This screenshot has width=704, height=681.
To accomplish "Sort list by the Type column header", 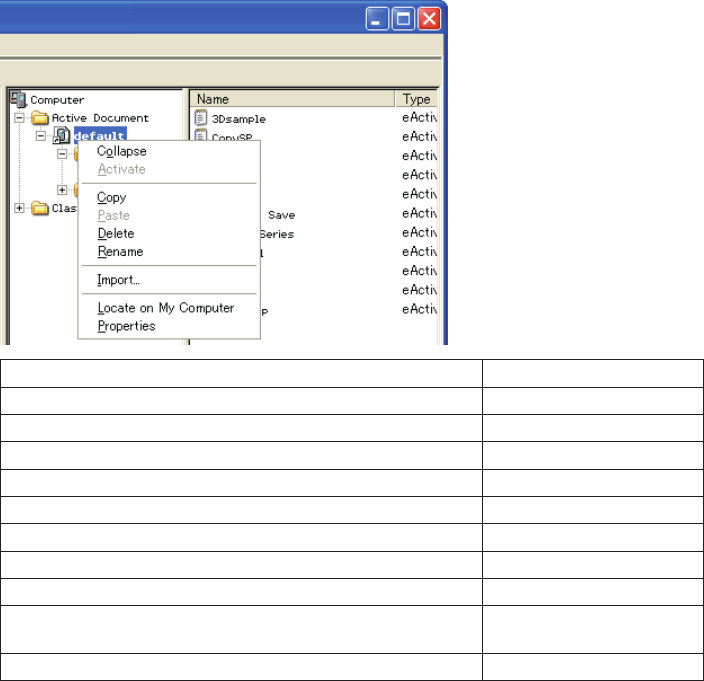I will click(x=417, y=99).
